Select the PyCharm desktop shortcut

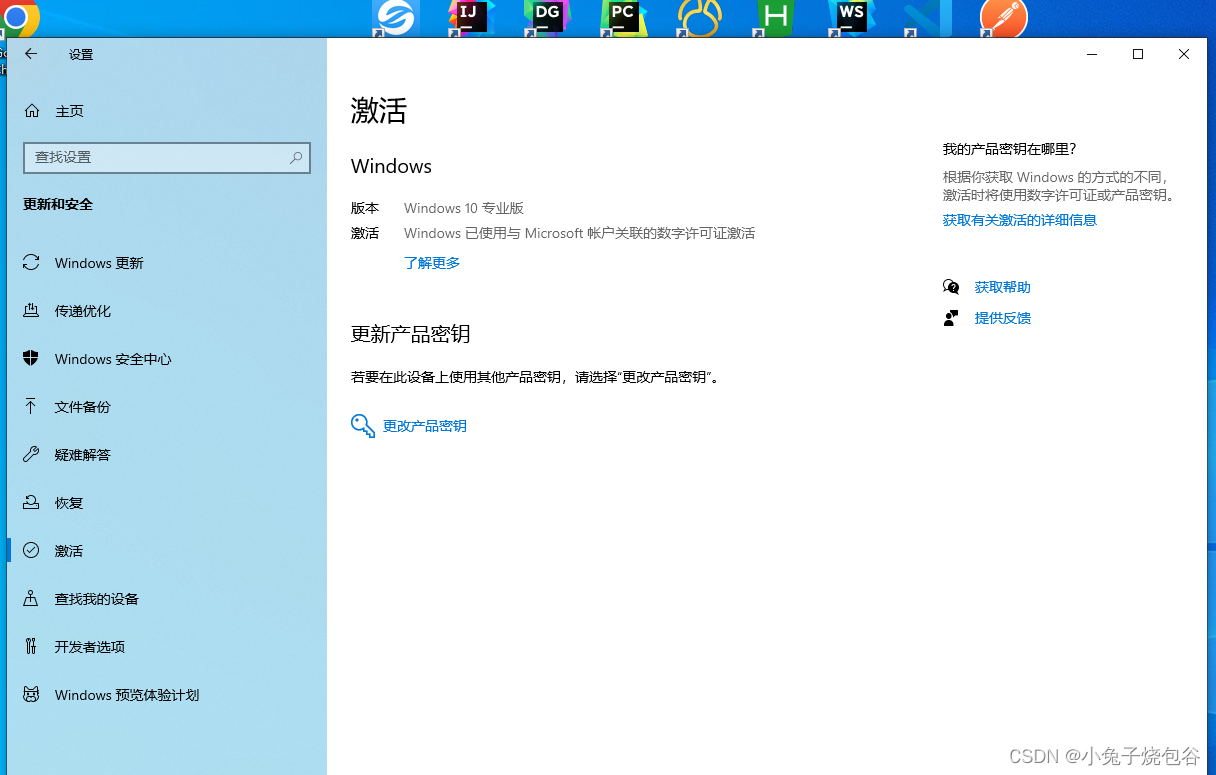(623, 18)
